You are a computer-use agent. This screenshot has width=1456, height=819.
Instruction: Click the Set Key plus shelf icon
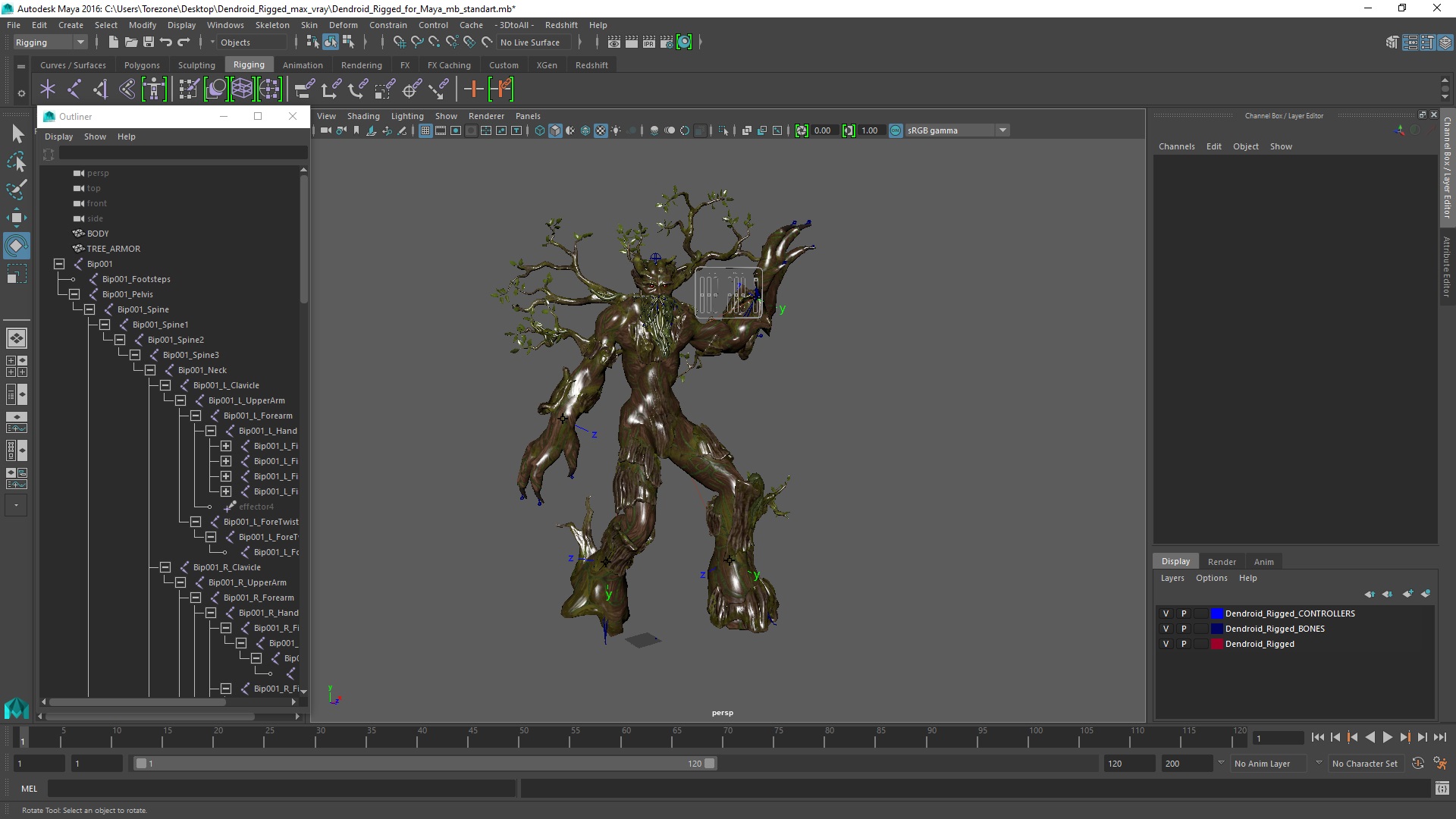point(473,89)
